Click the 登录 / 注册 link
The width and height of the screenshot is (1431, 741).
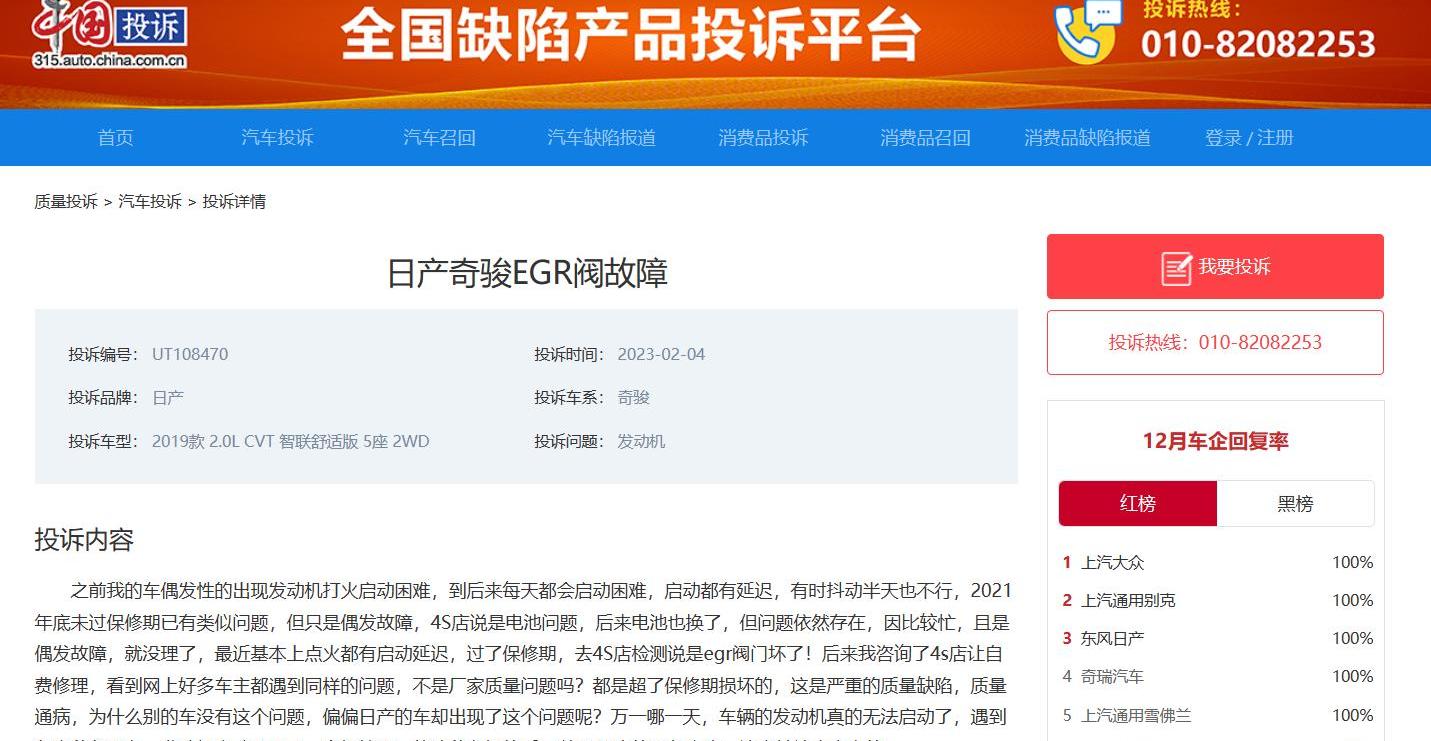(1249, 138)
